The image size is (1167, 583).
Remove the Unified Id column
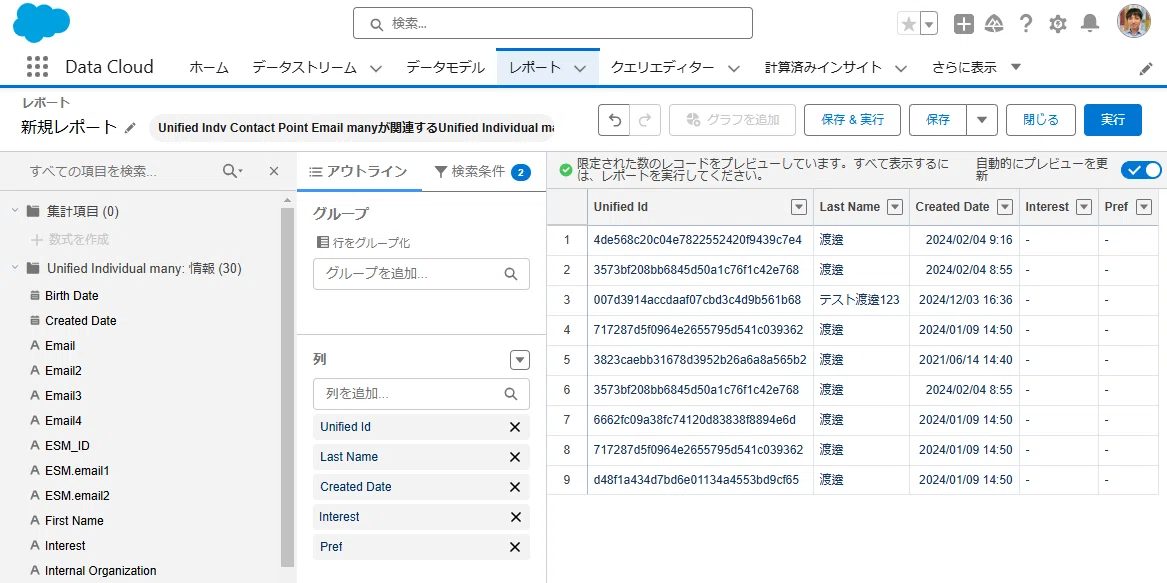(514, 427)
